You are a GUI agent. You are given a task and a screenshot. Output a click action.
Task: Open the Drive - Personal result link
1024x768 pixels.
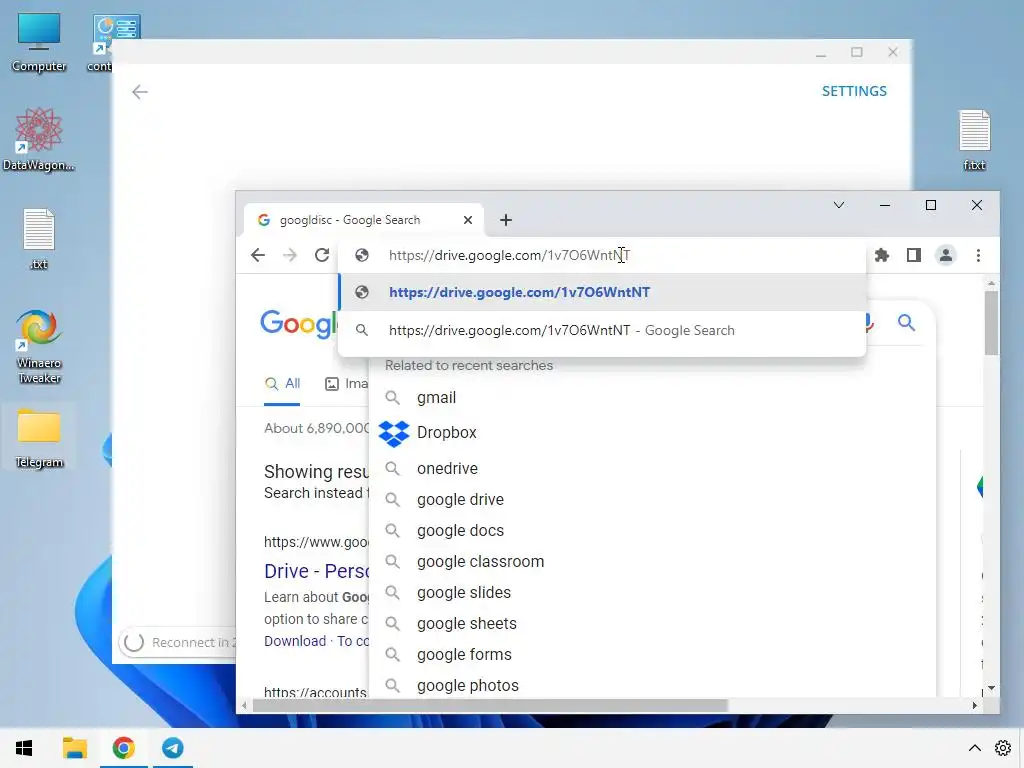(x=316, y=571)
